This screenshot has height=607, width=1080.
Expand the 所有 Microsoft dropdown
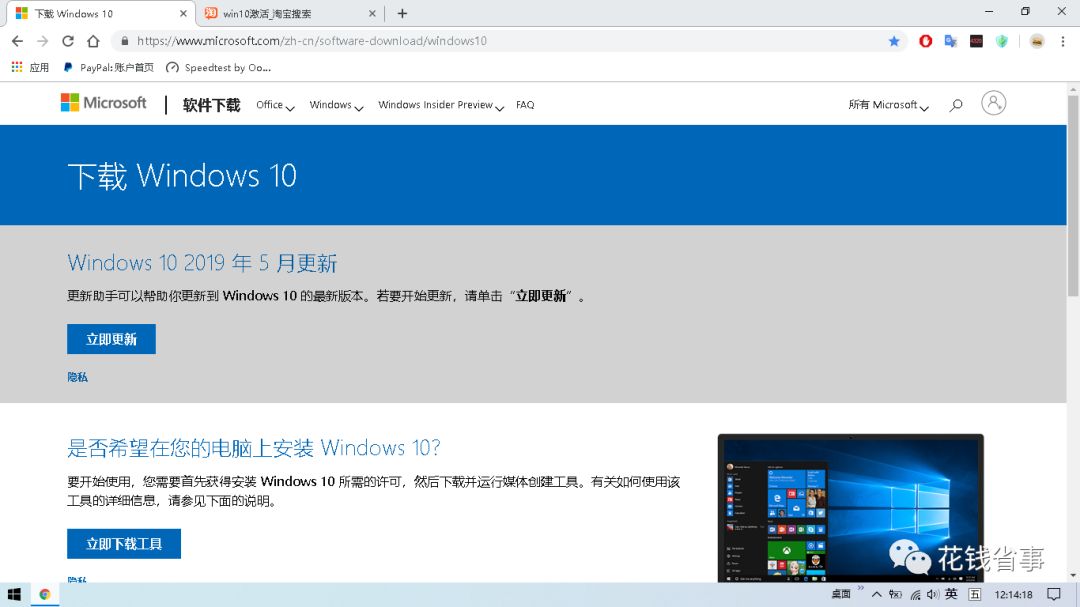coord(886,103)
